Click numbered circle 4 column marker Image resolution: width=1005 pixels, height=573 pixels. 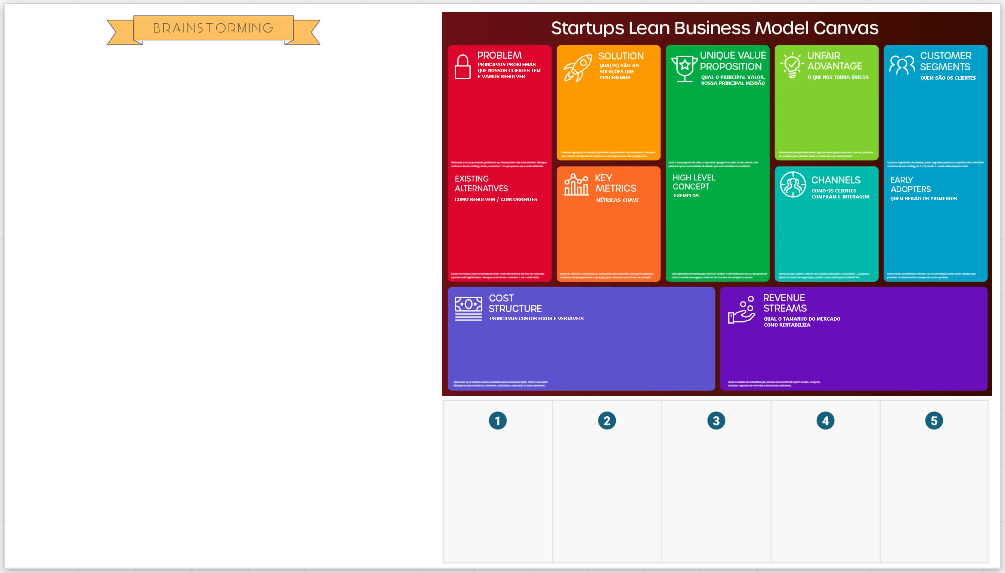pyautogui.click(x=825, y=421)
